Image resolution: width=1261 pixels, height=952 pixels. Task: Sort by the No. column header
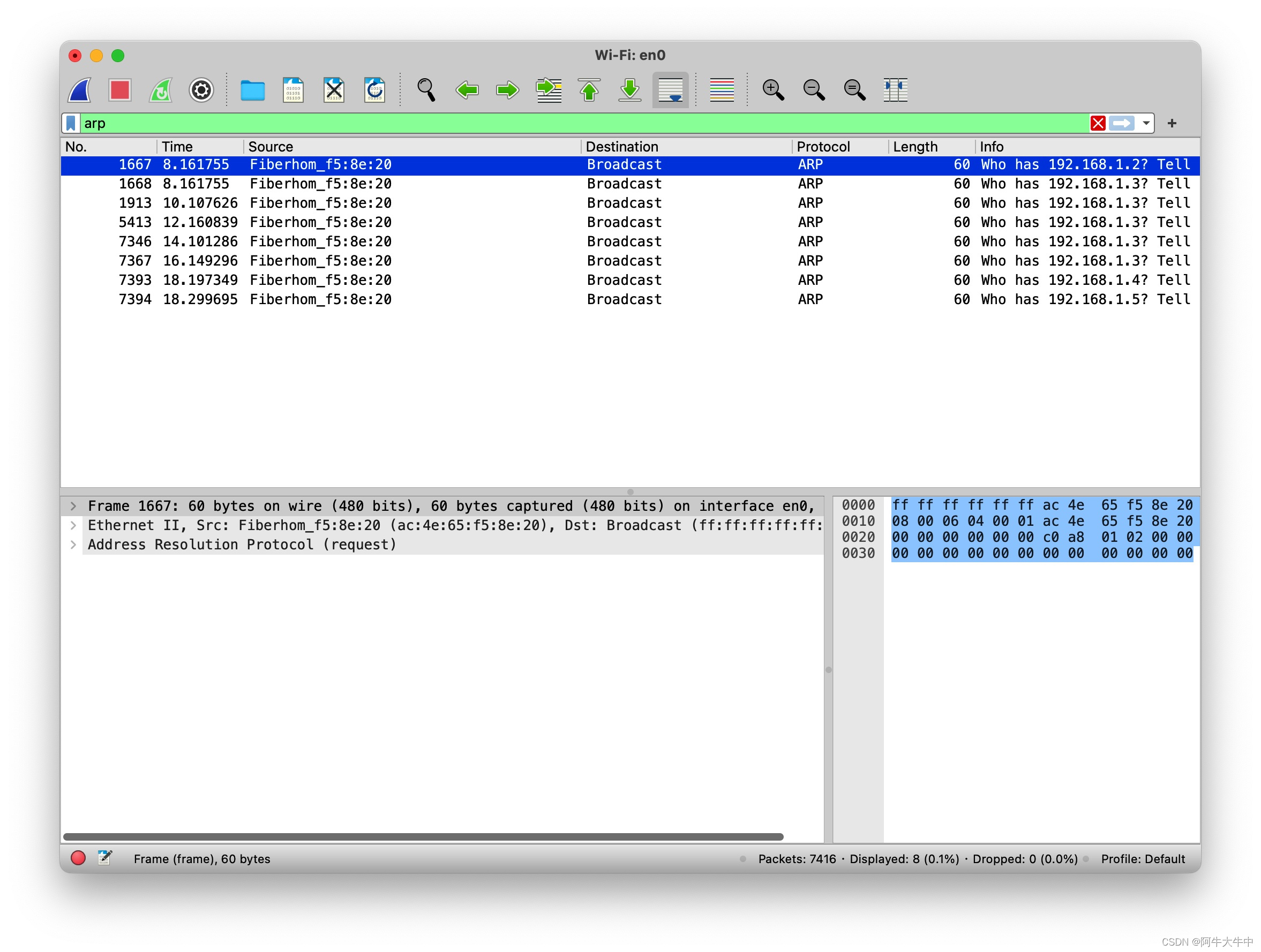(108, 146)
